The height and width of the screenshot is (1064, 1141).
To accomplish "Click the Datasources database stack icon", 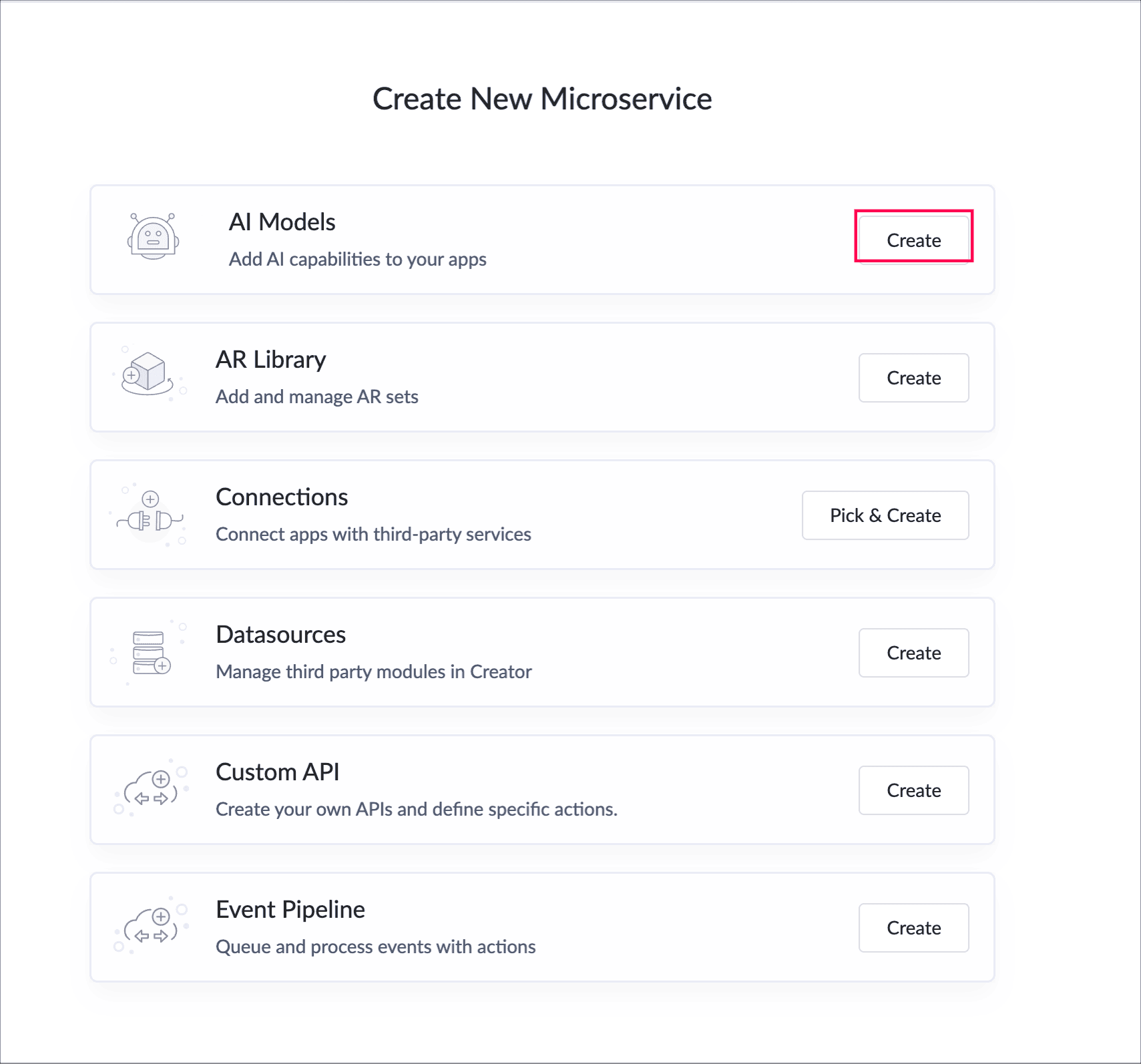I will click(x=150, y=652).
